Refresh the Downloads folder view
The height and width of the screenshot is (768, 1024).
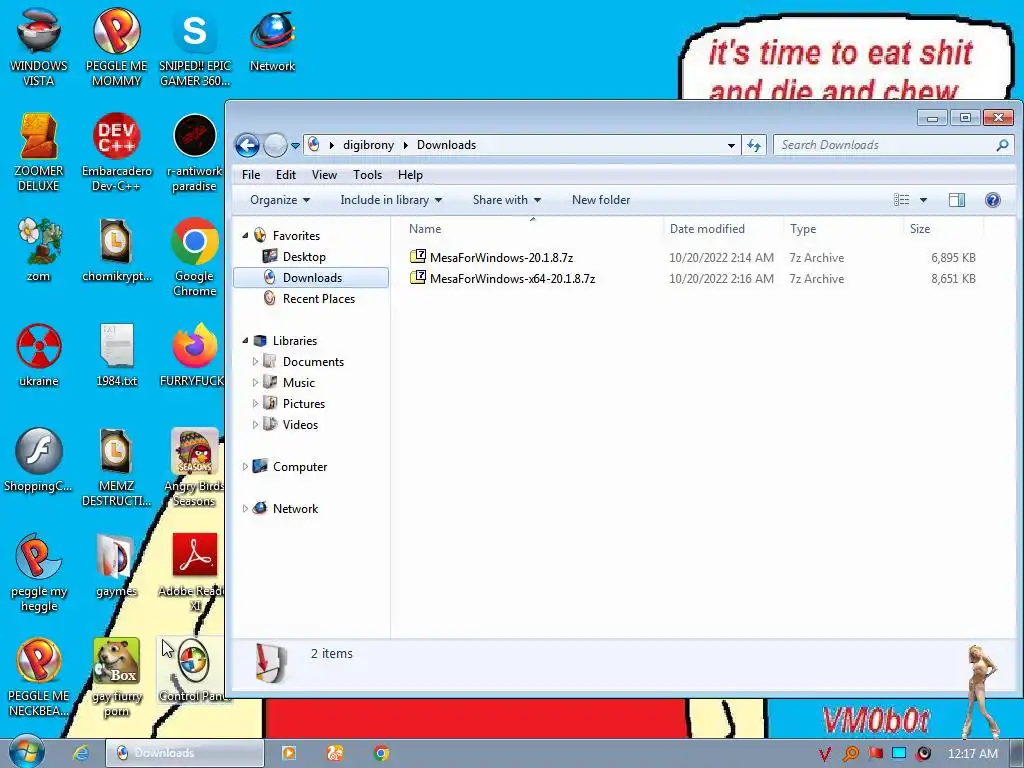pyautogui.click(x=754, y=145)
